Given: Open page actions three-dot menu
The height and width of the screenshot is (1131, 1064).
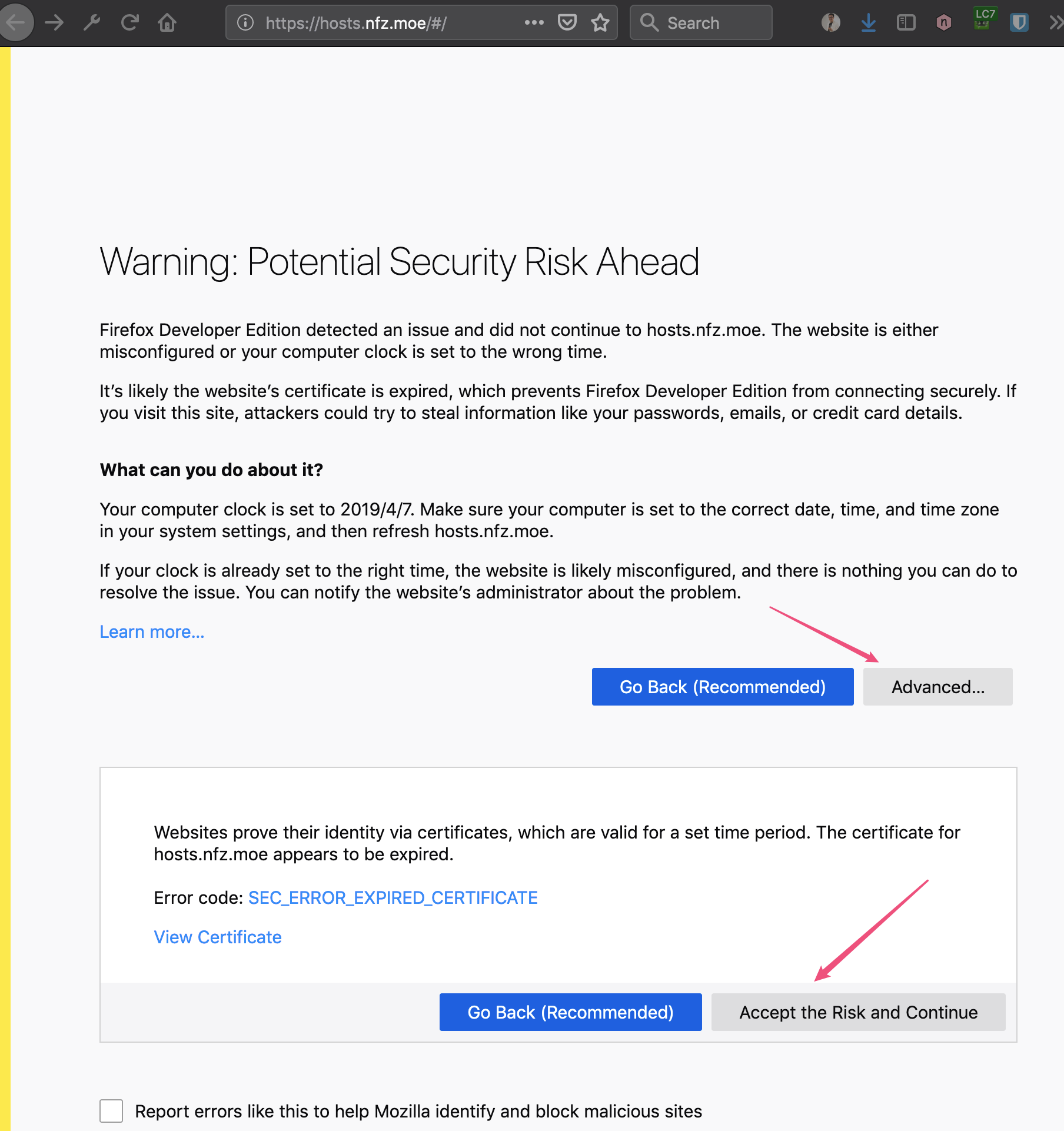Looking at the screenshot, I should coord(534,23).
